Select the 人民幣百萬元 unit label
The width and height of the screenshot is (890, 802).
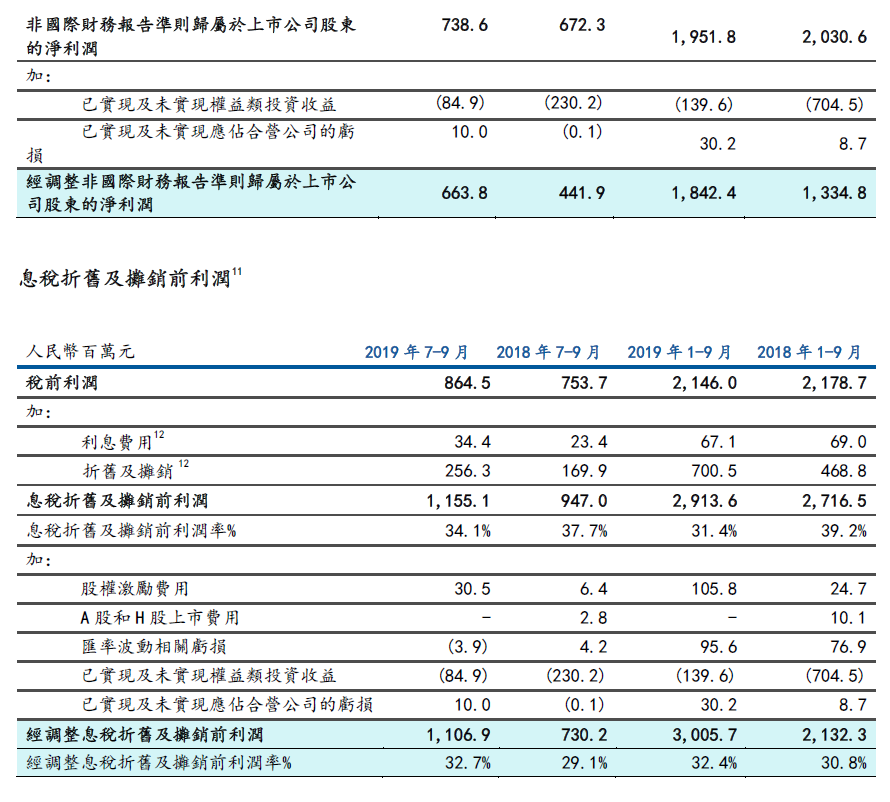tap(77, 352)
